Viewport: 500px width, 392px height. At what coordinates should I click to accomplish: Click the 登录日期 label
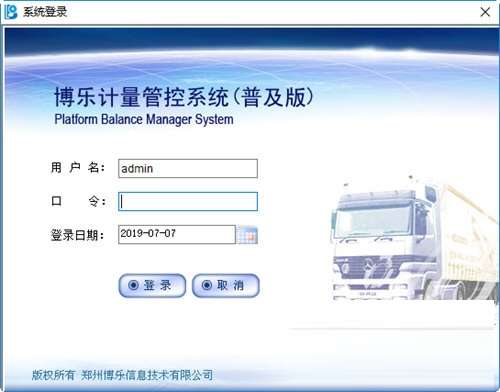tap(77, 235)
